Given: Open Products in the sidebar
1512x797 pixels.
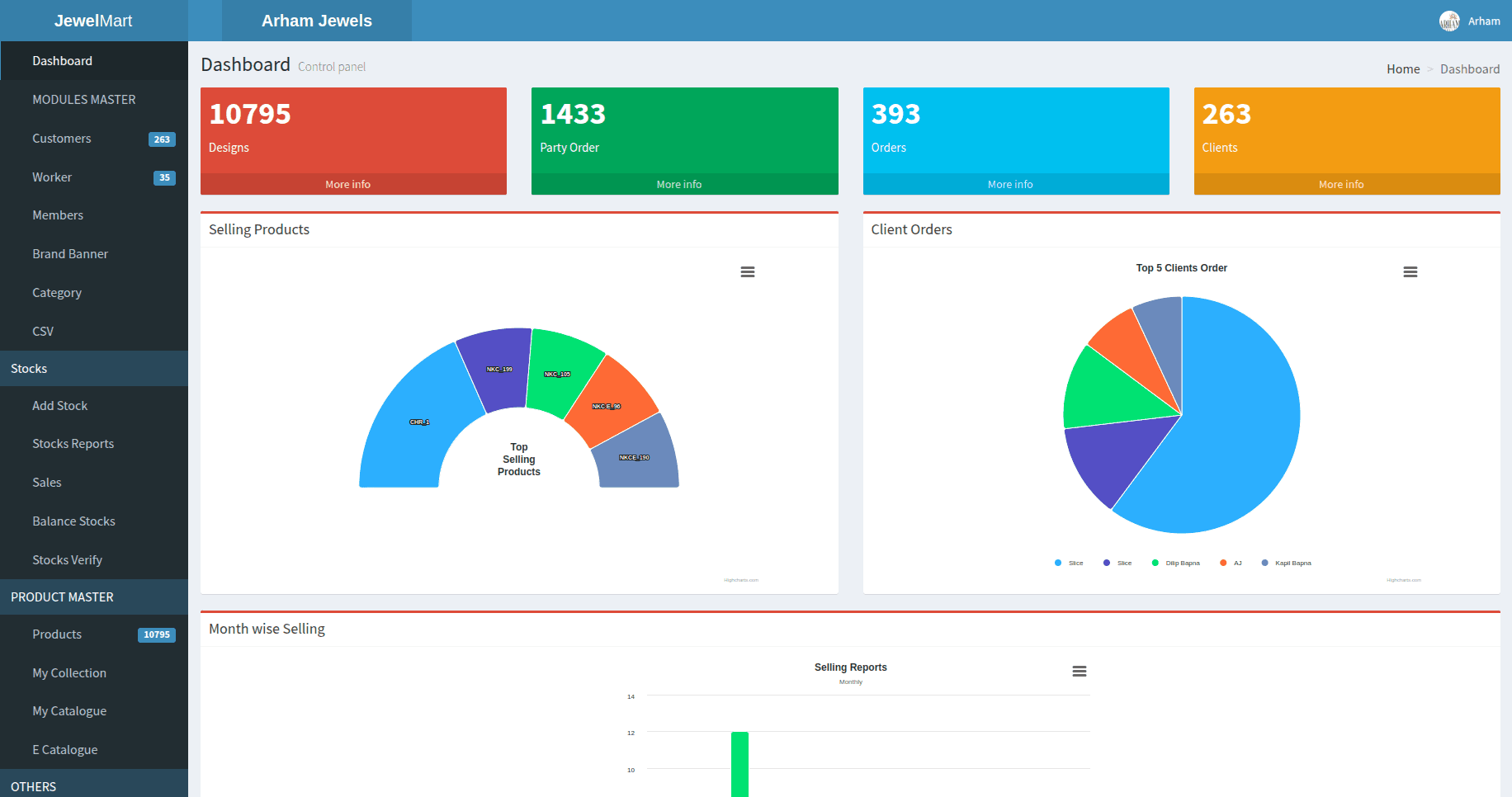Looking at the screenshot, I should [x=94, y=634].
